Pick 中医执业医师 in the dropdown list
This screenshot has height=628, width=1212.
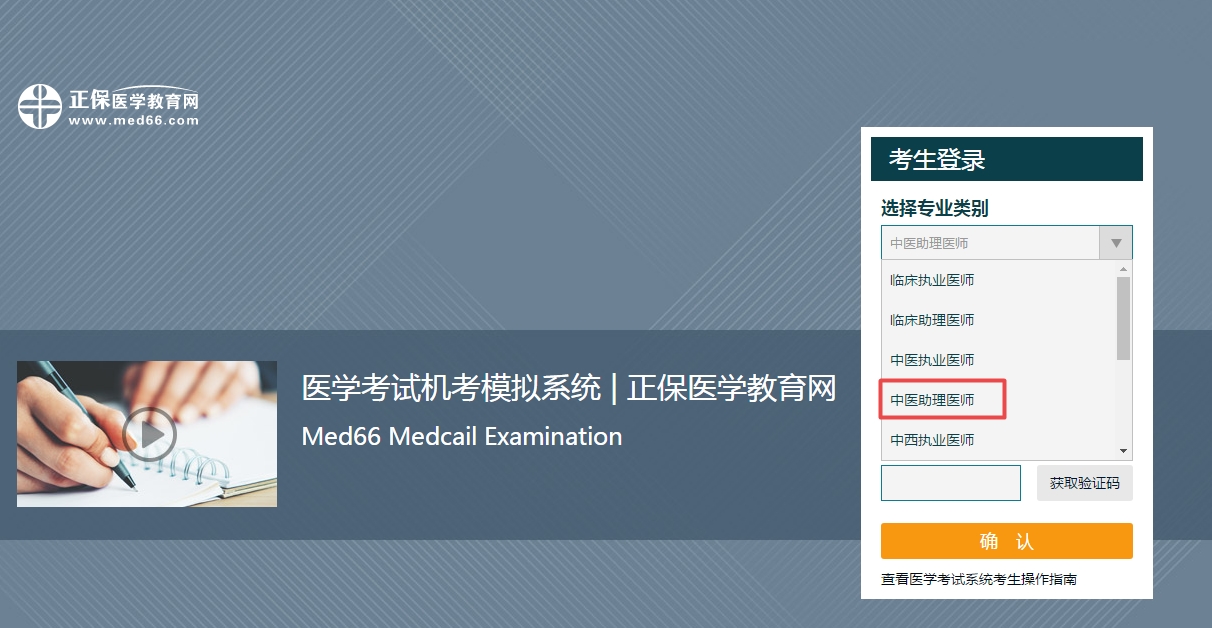click(932, 360)
